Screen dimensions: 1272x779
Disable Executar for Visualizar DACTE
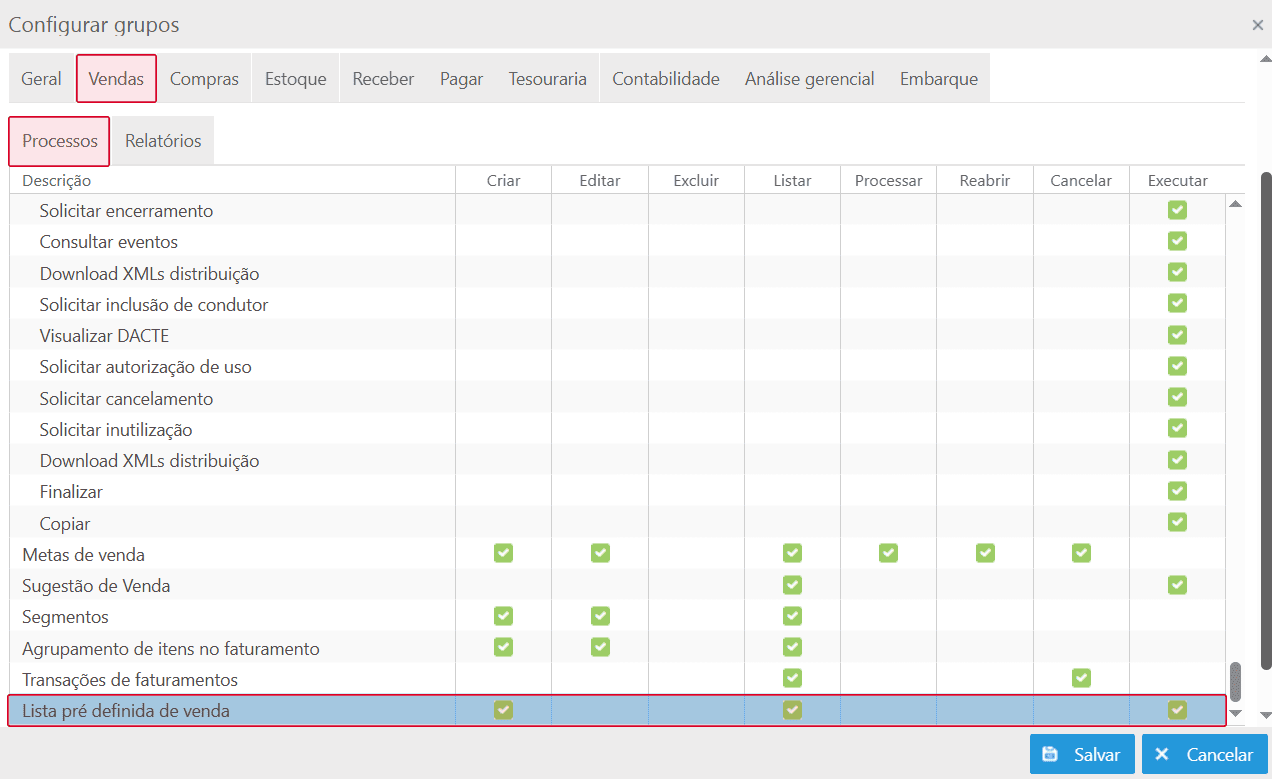(1177, 335)
